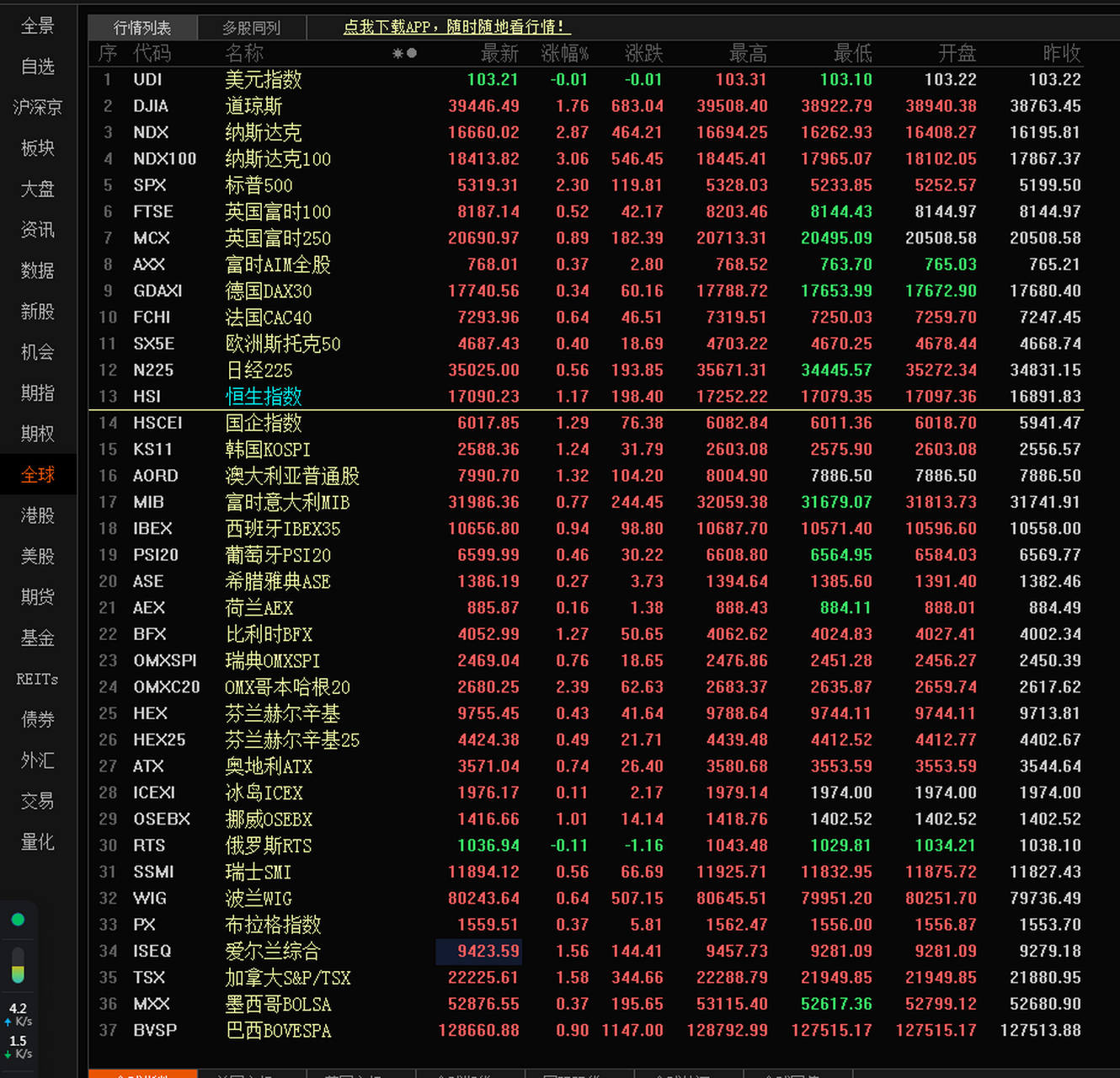Open REITs in the left sidebar
1120x1078 pixels.
[x=38, y=679]
